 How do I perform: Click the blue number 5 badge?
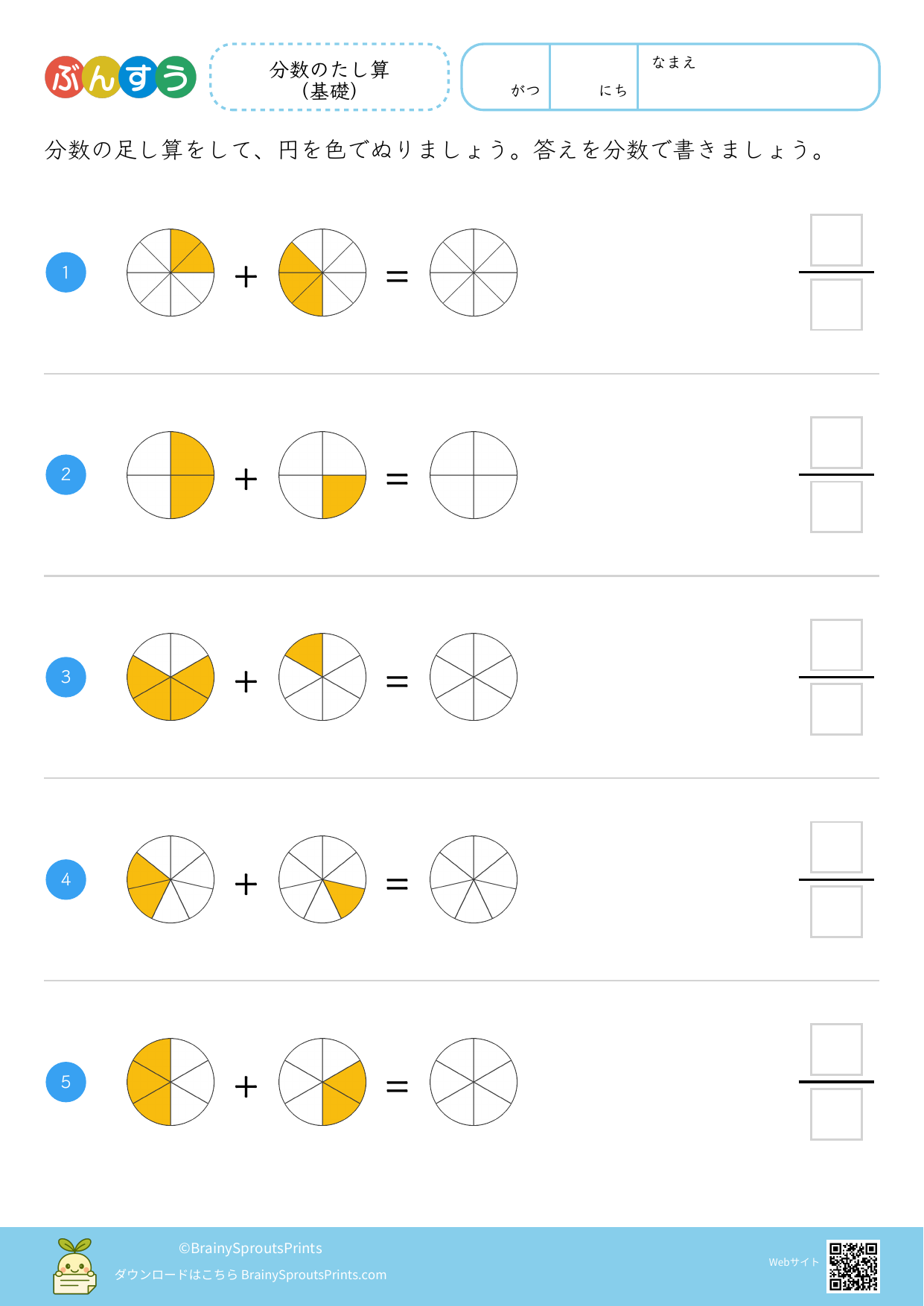coord(66,1082)
